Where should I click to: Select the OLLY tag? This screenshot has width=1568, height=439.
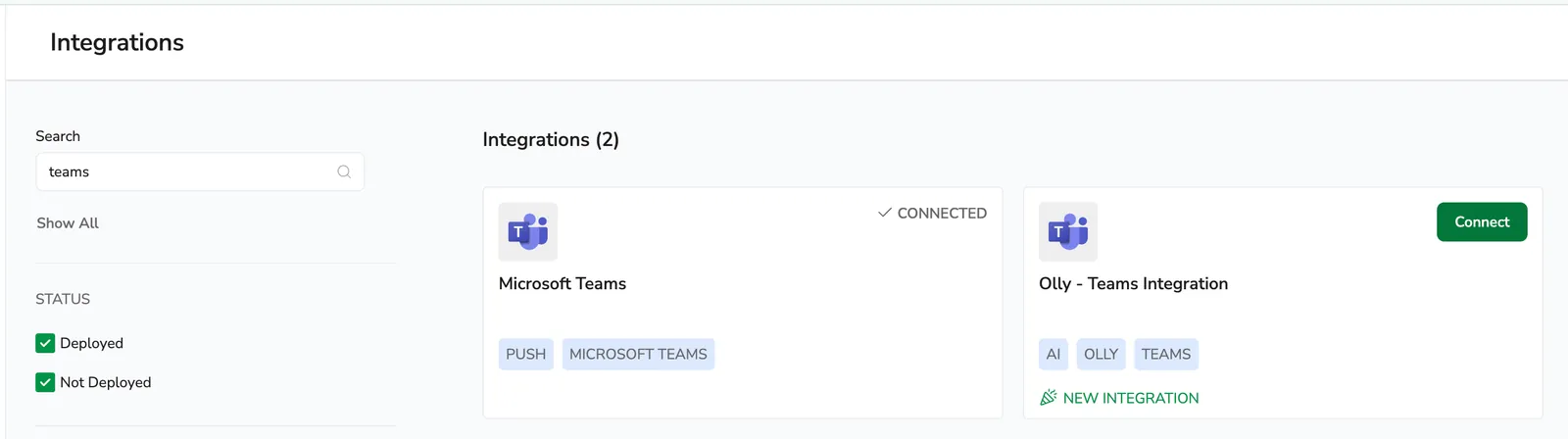coord(1101,354)
